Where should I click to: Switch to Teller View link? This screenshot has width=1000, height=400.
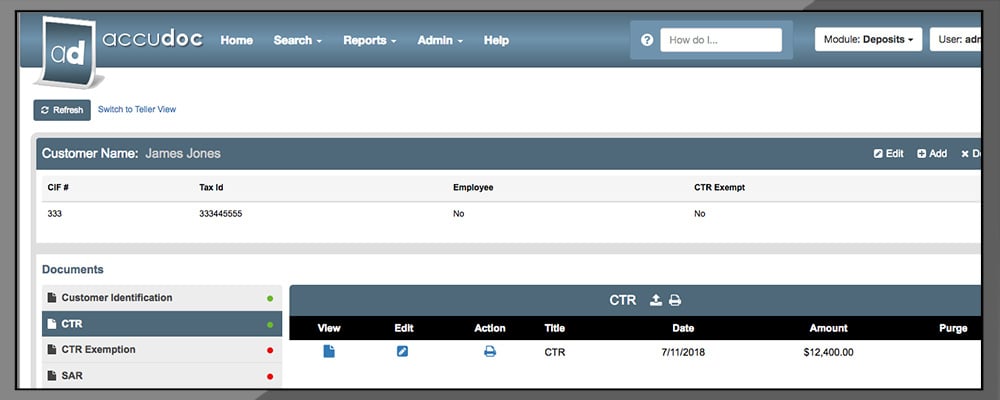pyautogui.click(x=137, y=109)
